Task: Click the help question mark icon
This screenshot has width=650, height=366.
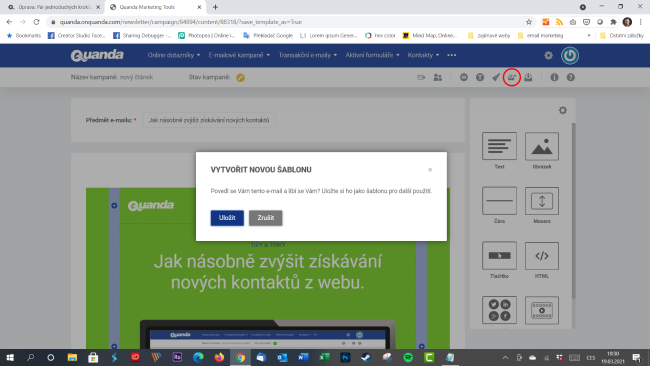Action: coord(570,77)
